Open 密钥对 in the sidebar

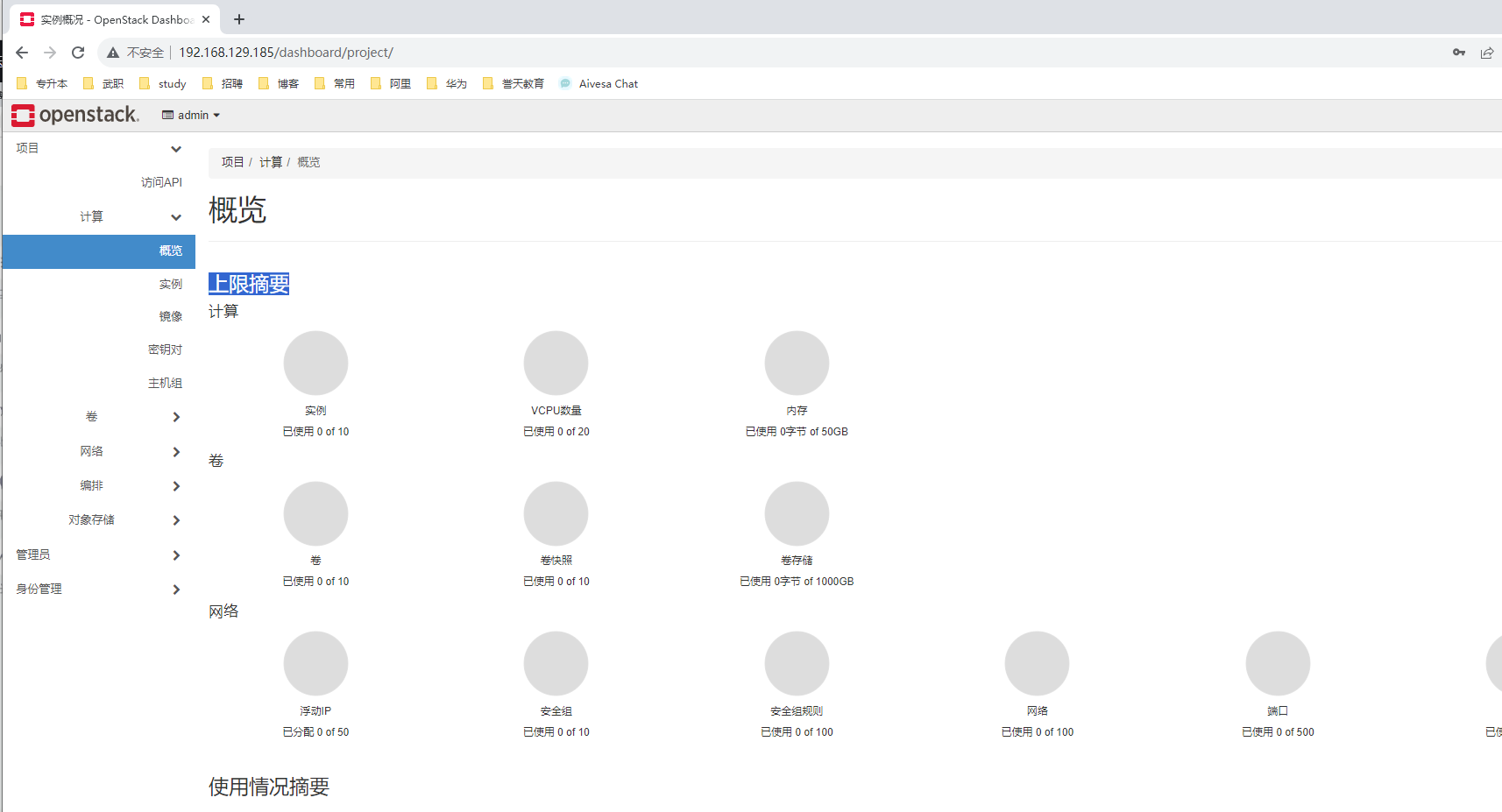click(165, 350)
